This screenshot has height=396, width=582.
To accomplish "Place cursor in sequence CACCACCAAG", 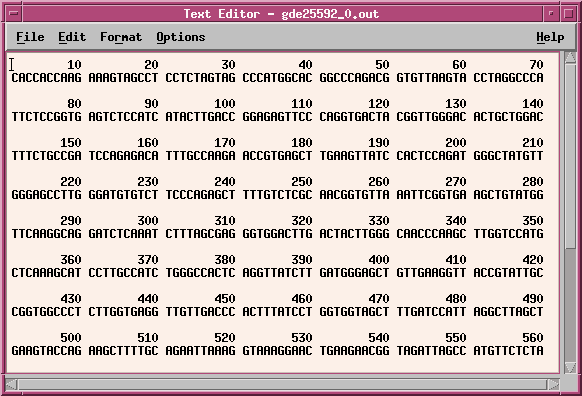I will click(46, 78).
